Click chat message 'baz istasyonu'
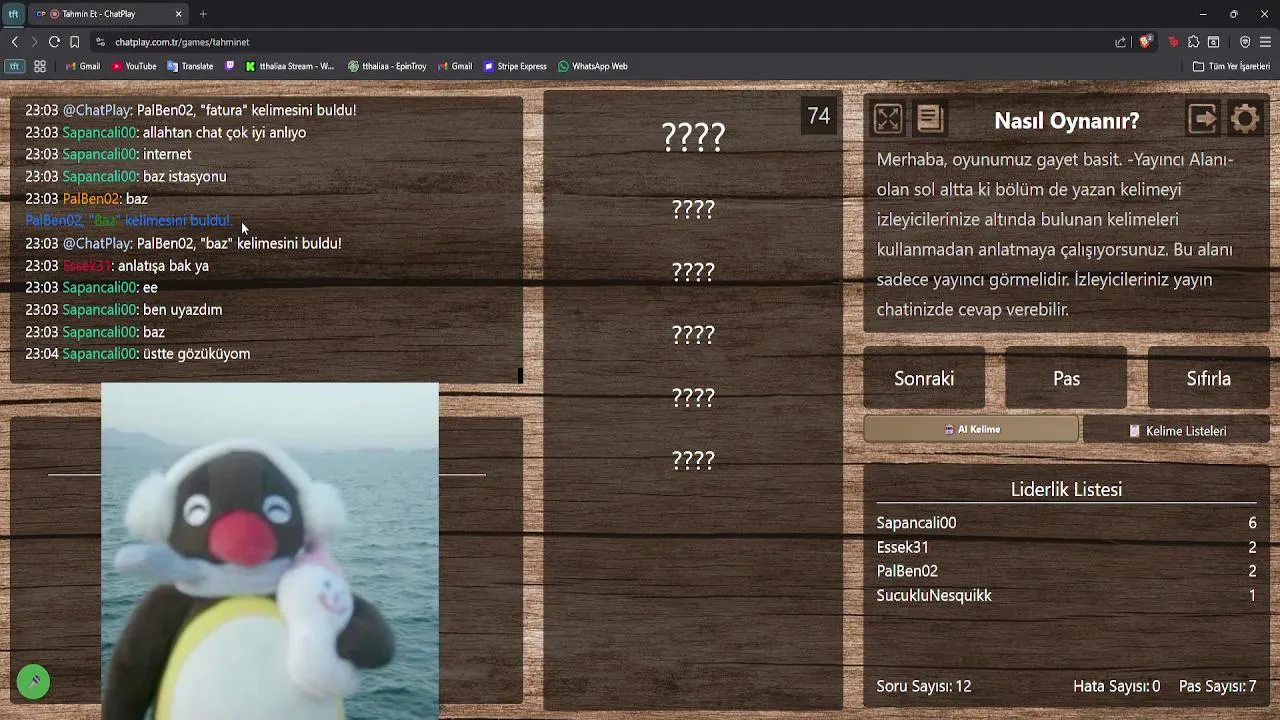The height and width of the screenshot is (720, 1280). pyautogui.click(x=184, y=177)
